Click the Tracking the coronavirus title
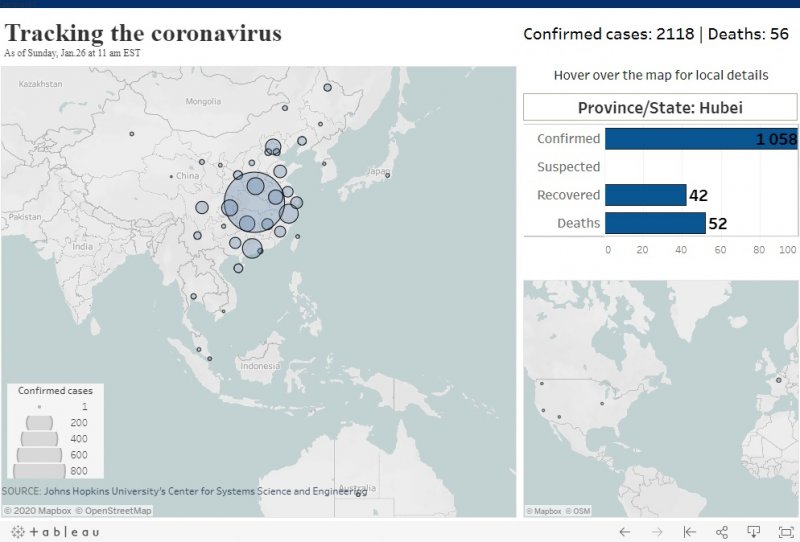This screenshot has width=800, height=542. pos(143,33)
